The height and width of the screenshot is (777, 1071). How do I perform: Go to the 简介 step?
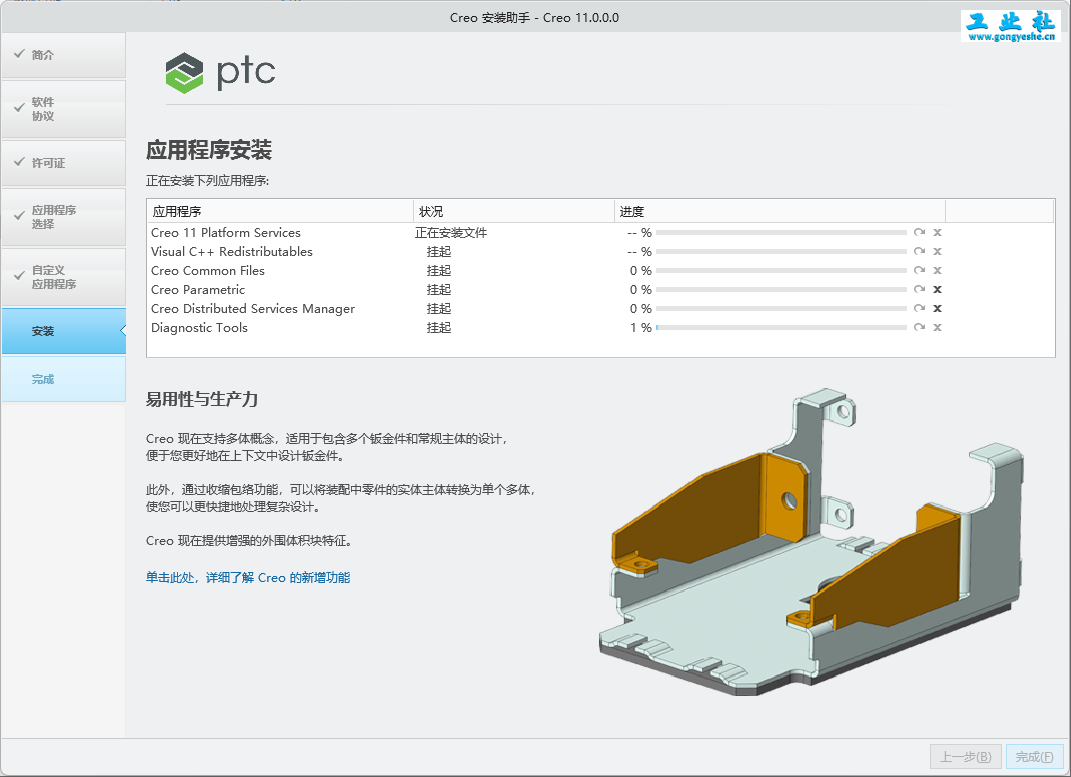pyautogui.click(x=64, y=55)
